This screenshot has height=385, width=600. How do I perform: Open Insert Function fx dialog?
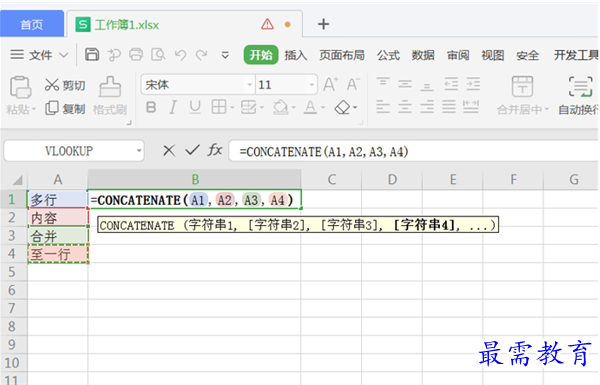click(215, 150)
